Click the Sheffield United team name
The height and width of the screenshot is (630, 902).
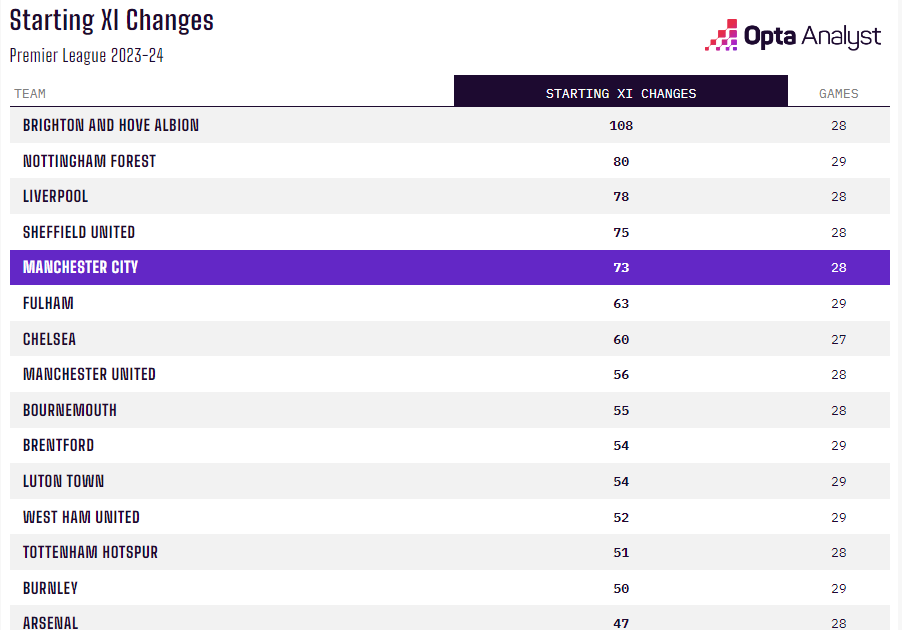click(79, 232)
